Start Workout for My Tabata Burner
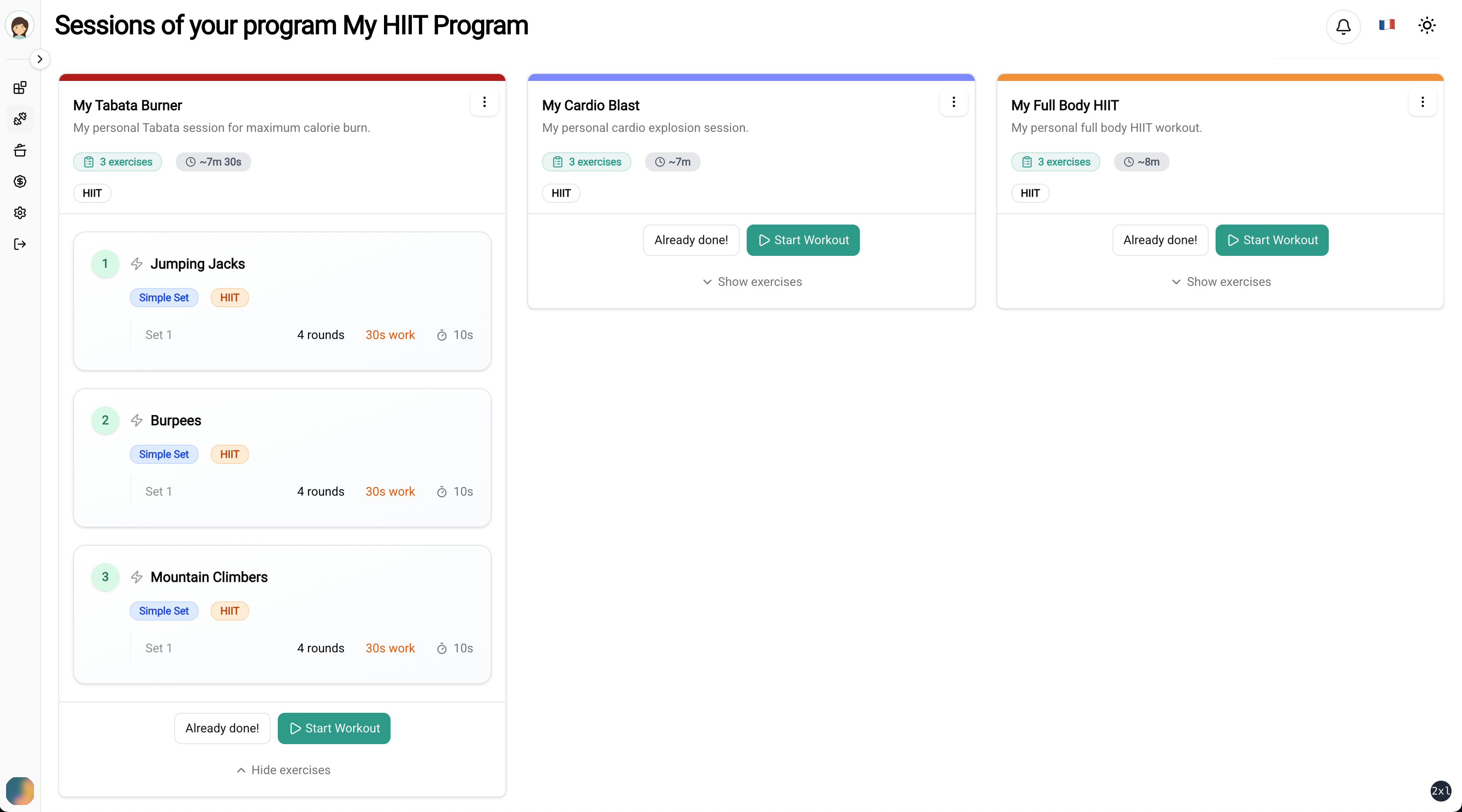This screenshot has height=812, width=1462. pyautogui.click(x=333, y=728)
